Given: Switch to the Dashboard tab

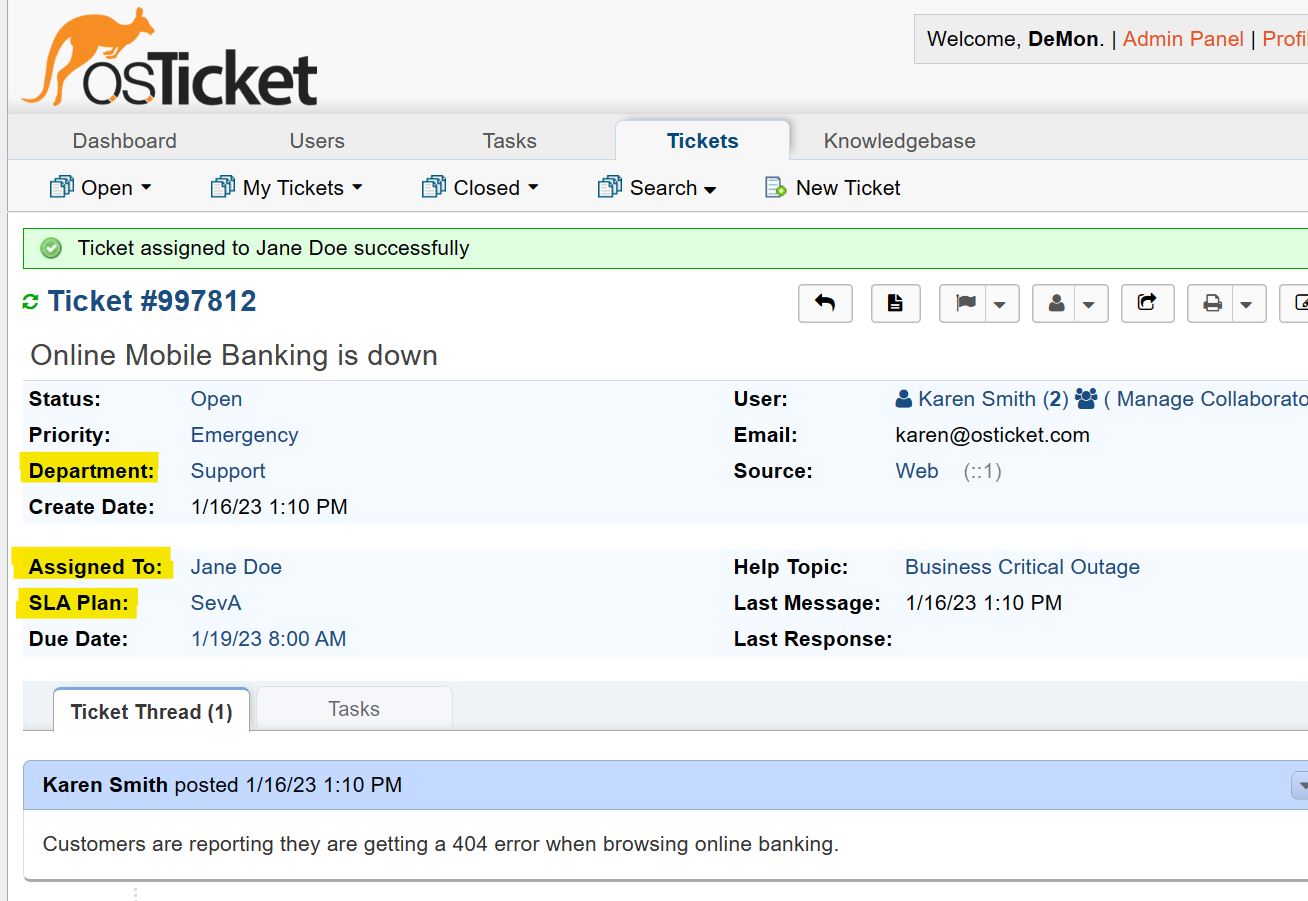Looking at the screenshot, I should click(124, 141).
